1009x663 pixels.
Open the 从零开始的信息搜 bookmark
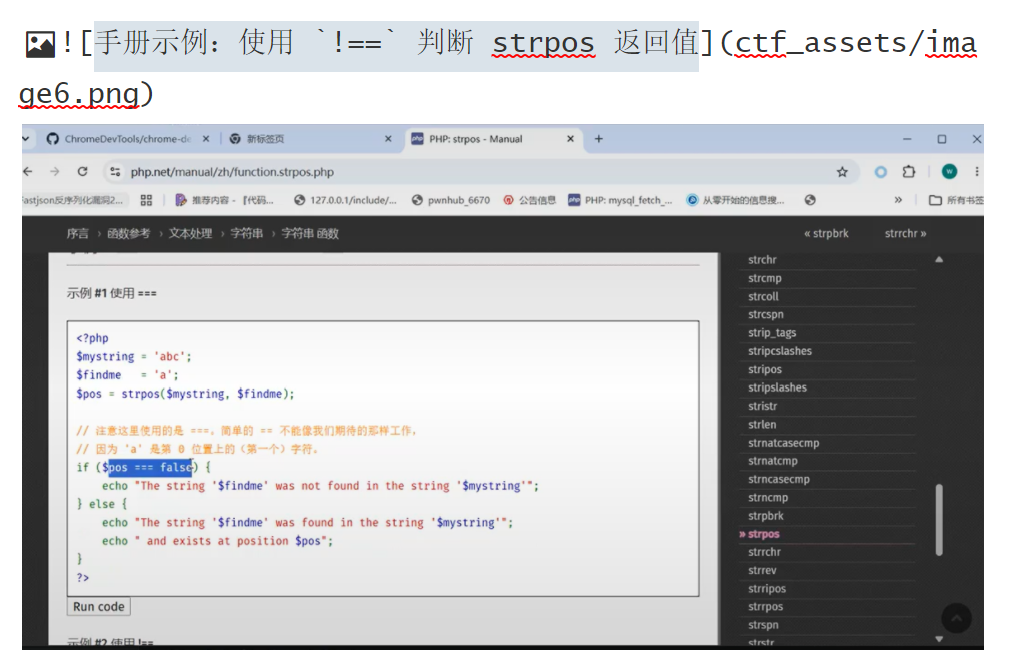tap(735, 200)
